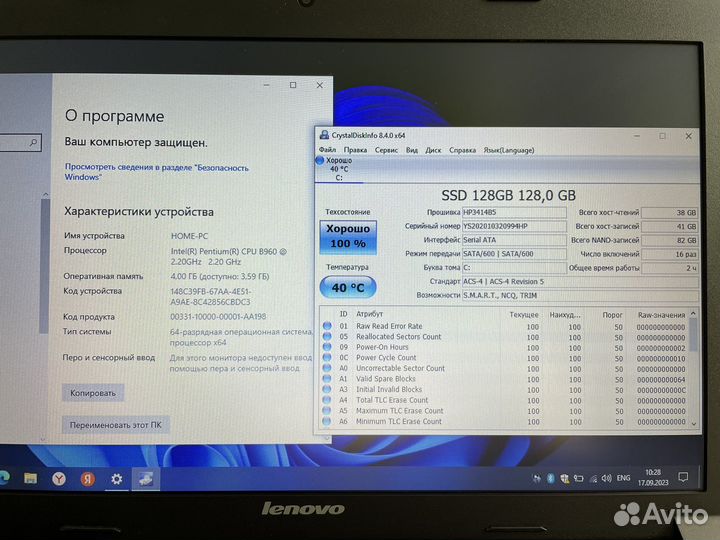Viewport: 720px width, 540px height.
Task: Switch to CrystalDiskInfo in the taskbar
Action: coord(146,479)
